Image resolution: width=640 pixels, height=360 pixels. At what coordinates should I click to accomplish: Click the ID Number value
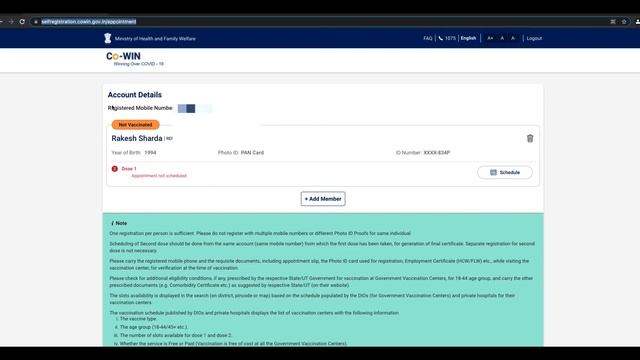point(436,153)
